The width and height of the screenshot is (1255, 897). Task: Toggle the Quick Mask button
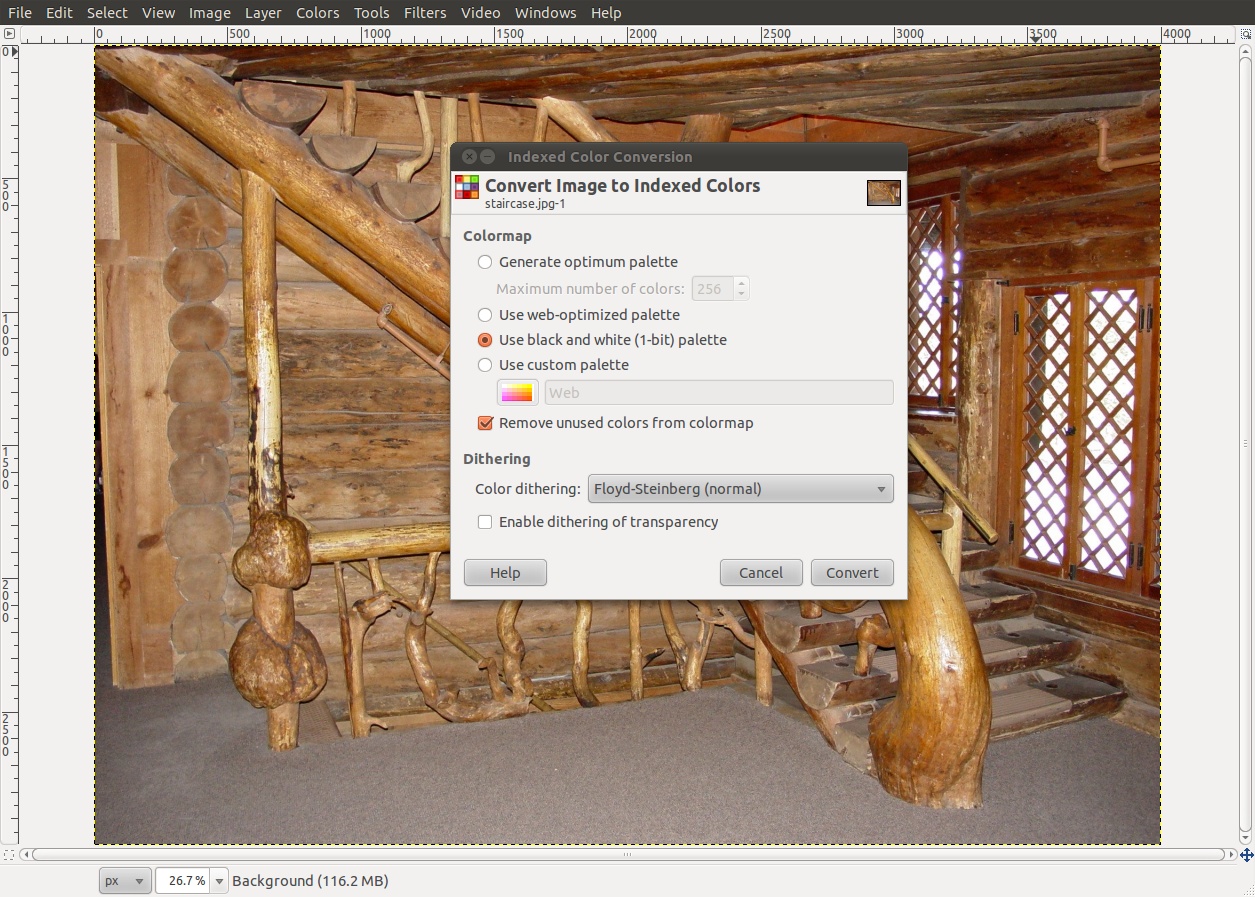9,855
